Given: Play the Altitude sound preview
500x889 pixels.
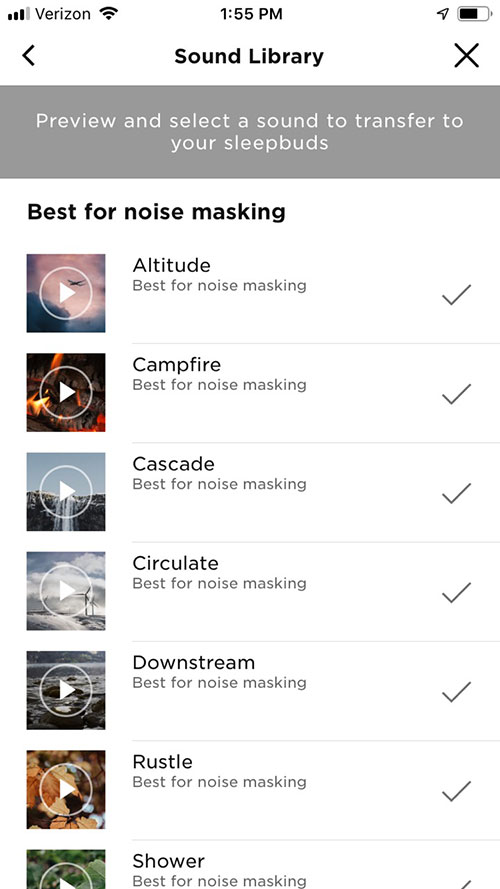Looking at the screenshot, I should (66, 293).
